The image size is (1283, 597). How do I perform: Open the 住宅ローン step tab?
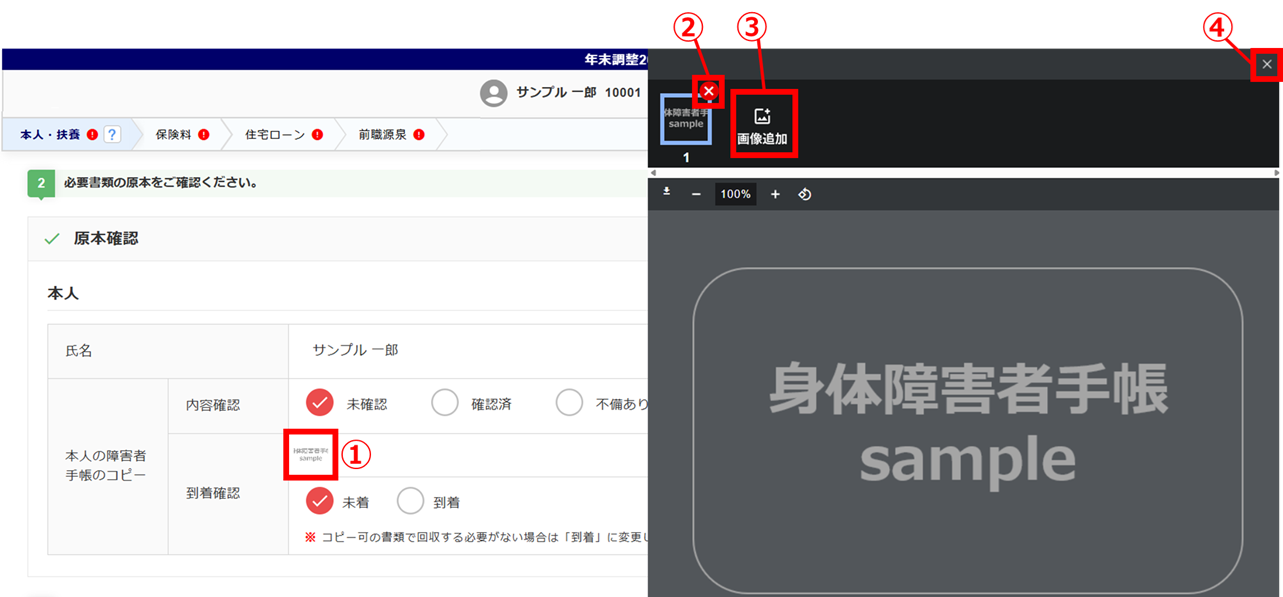285,134
